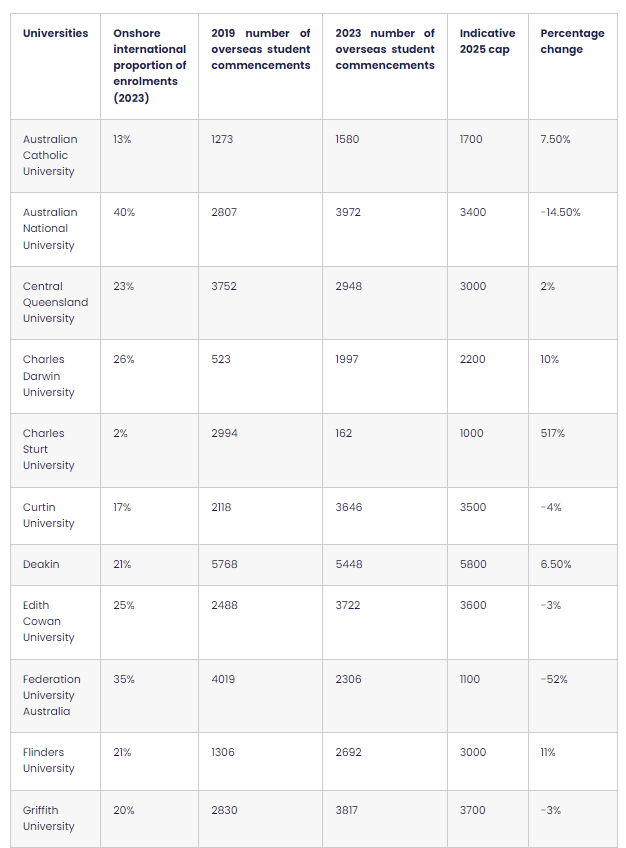The height and width of the screenshot is (848, 626).
Task: Select Edith Cowan University cell
Action: pos(49,621)
